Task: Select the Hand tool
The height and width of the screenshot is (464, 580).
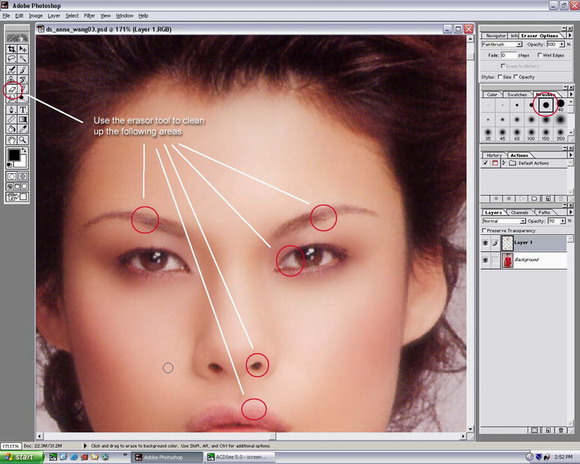Action: (x=12, y=140)
